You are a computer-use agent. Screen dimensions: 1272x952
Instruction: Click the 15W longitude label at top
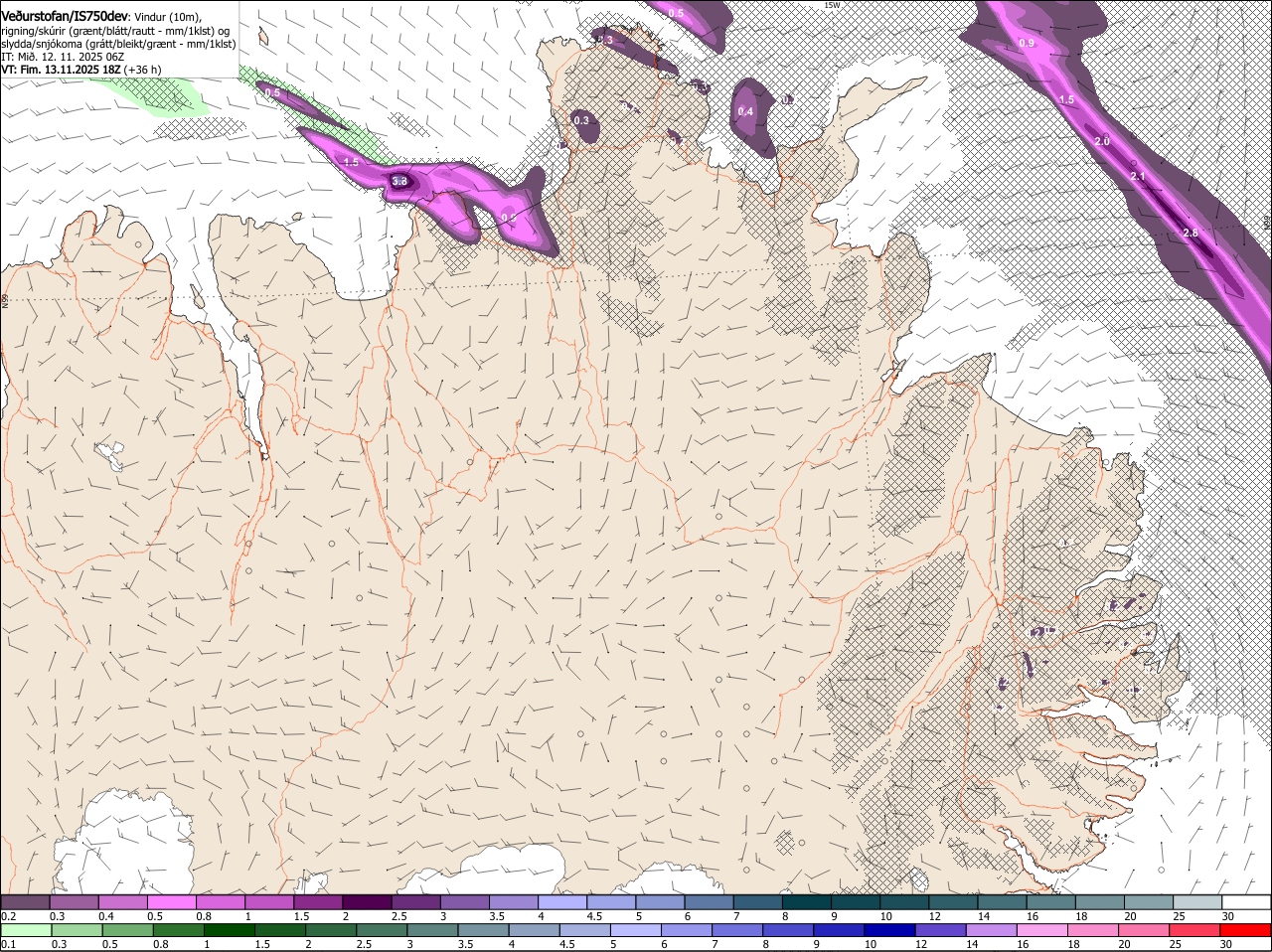tap(832, 5)
